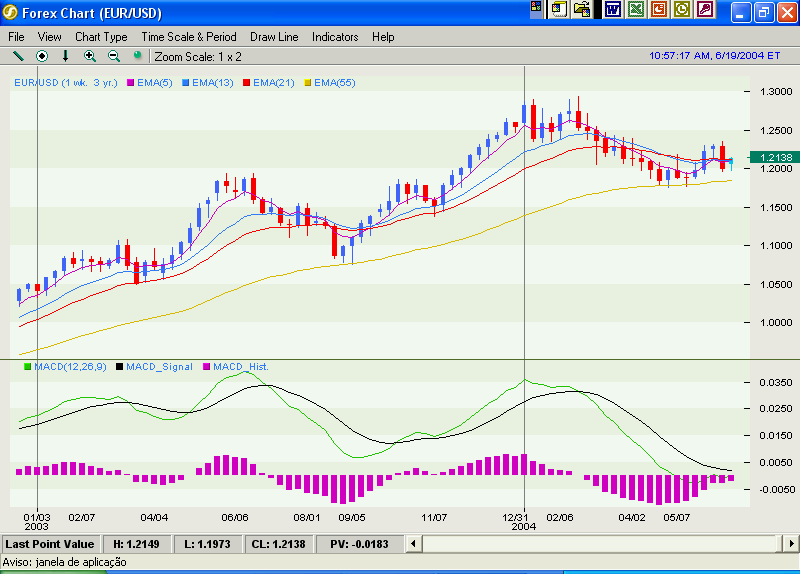Expand the Time Scale & Period menu
The width and height of the screenshot is (800, 574).
[x=189, y=37]
